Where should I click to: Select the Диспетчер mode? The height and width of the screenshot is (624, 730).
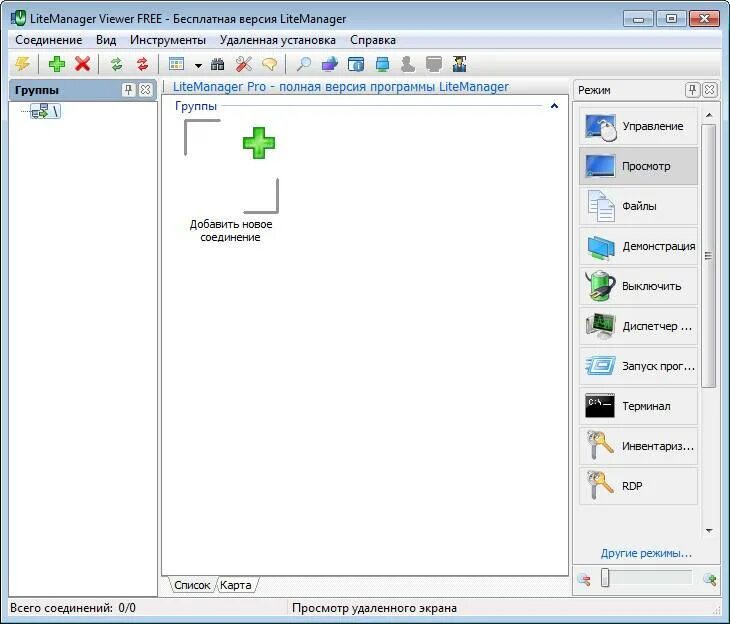point(638,326)
